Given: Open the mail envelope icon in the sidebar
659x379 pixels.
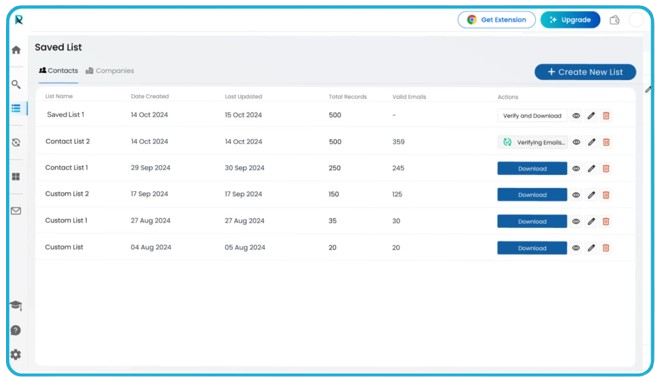Looking at the screenshot, I should coord(16,211).
